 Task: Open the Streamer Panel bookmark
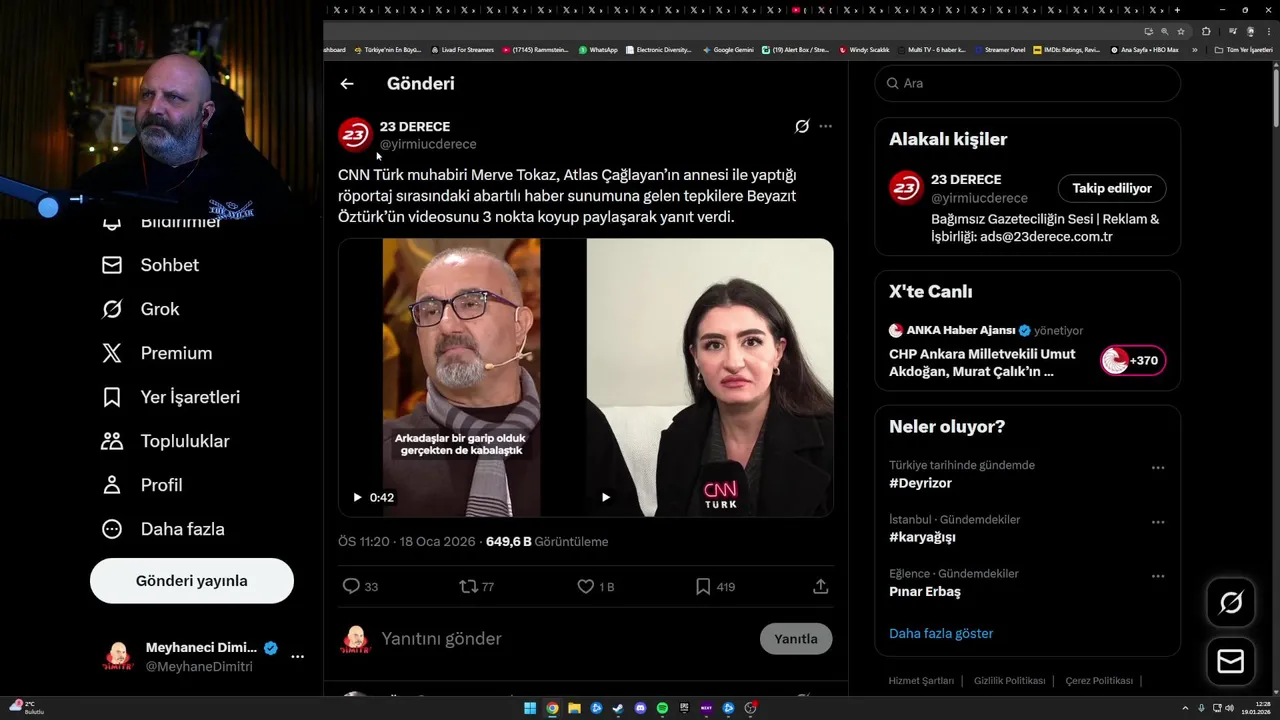999,50
